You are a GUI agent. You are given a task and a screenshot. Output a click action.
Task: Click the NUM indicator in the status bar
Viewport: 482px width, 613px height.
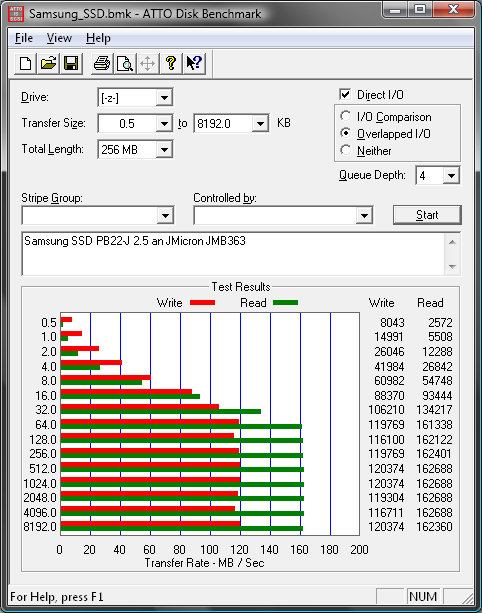tap(423, 597)
